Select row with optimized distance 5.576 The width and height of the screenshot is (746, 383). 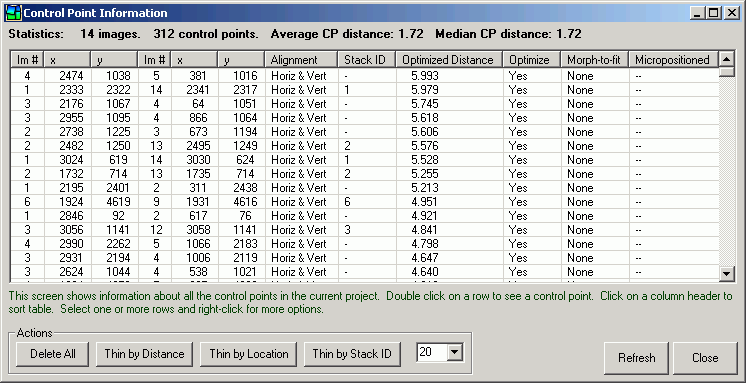coord(365,146)
